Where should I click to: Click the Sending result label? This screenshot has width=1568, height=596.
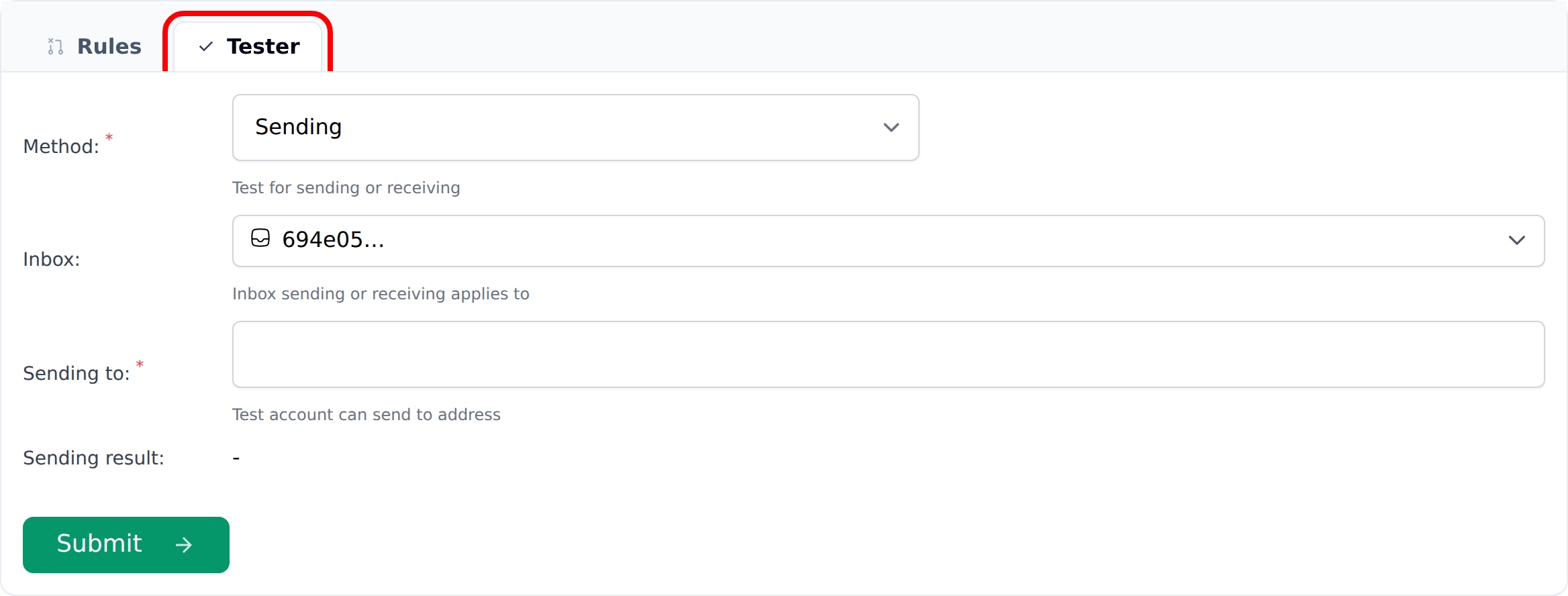coord(93,458)
